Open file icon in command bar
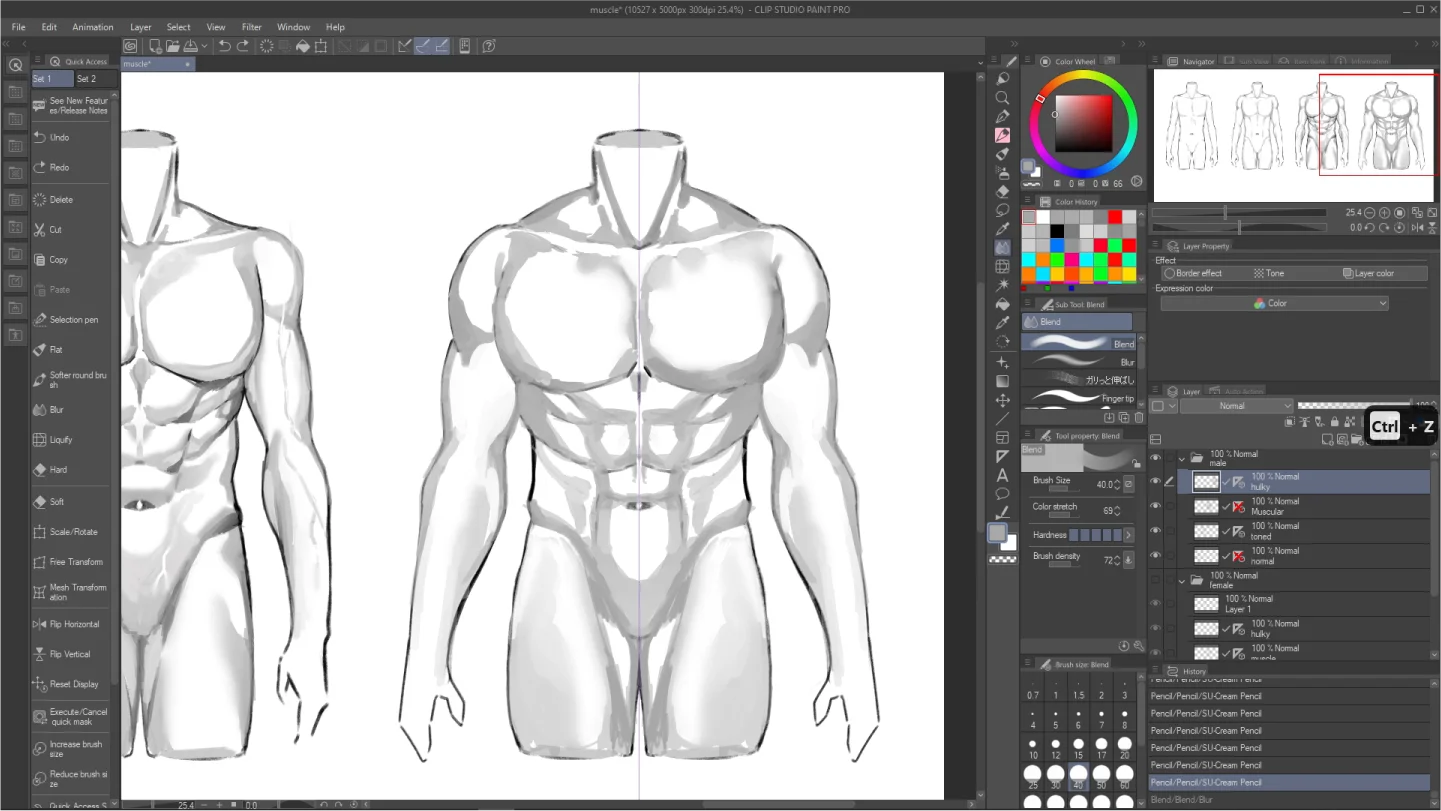This screenshot has height=811, width=1441. coord(172,46)
